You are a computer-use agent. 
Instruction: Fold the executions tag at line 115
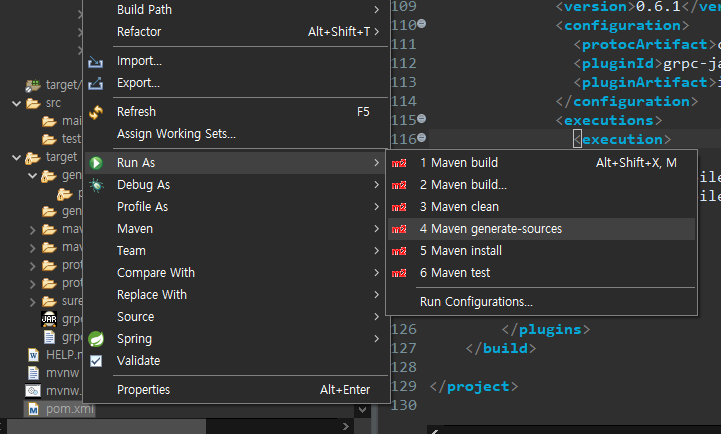pyautogui.click(x=421, y=120)
